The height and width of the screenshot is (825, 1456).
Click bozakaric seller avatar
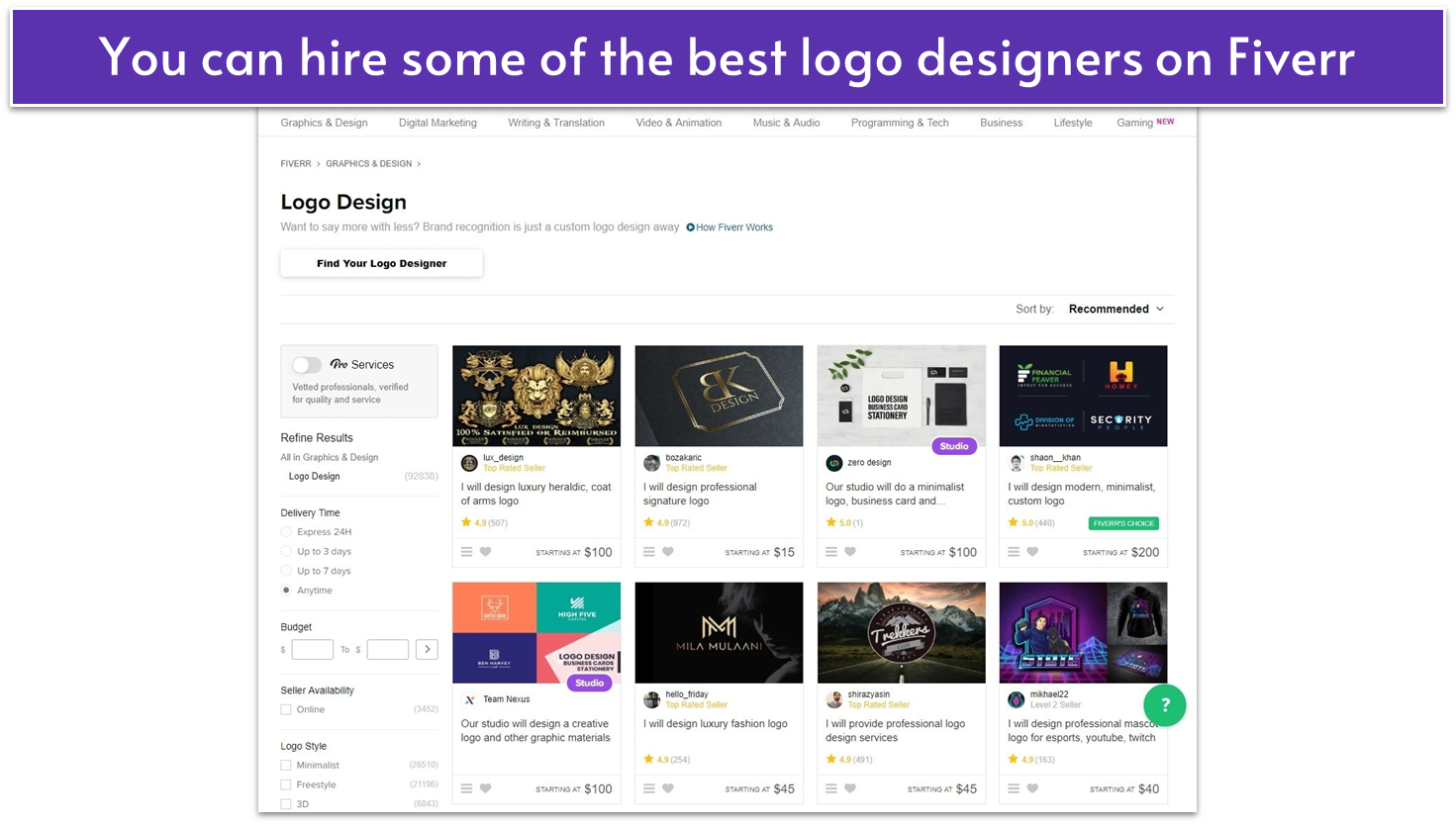pyautogui.click(x=651, y=463)
